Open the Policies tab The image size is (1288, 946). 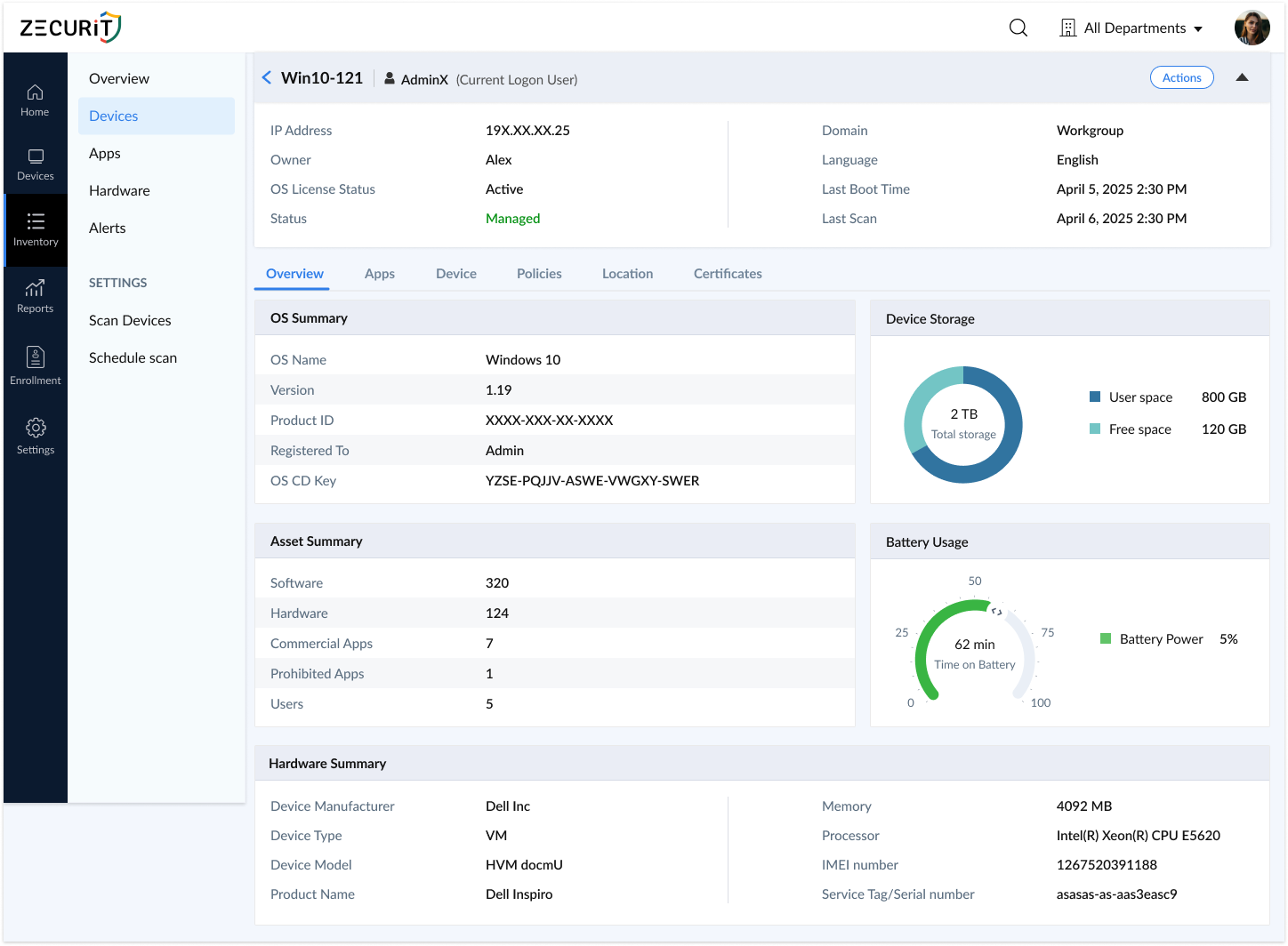point(538,273)
